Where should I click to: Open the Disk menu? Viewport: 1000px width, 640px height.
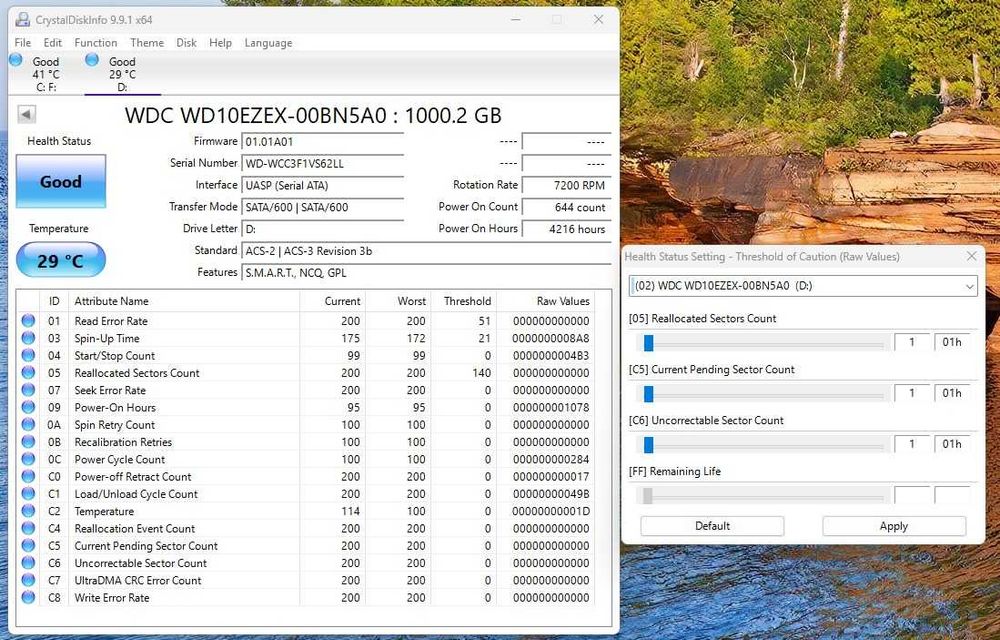coord(186,43)
